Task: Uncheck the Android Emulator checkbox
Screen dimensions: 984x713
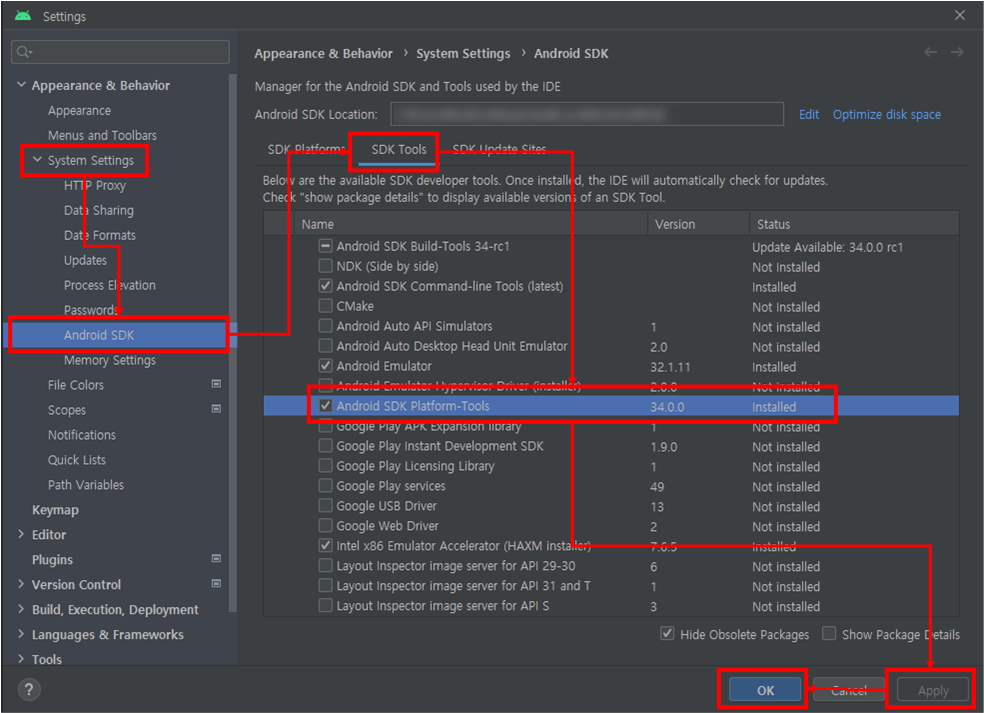Action: (x=325, y=366)
